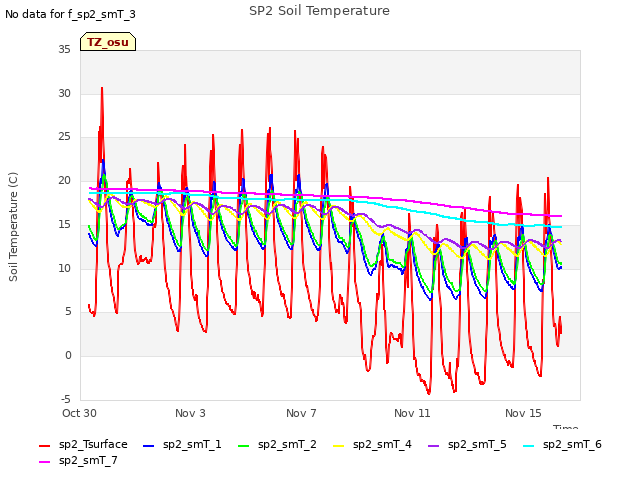Click the red sp2_Tsurface legend swatch
Image resolution: width=640 pixels, height=480 pixels.
point(44,446)
